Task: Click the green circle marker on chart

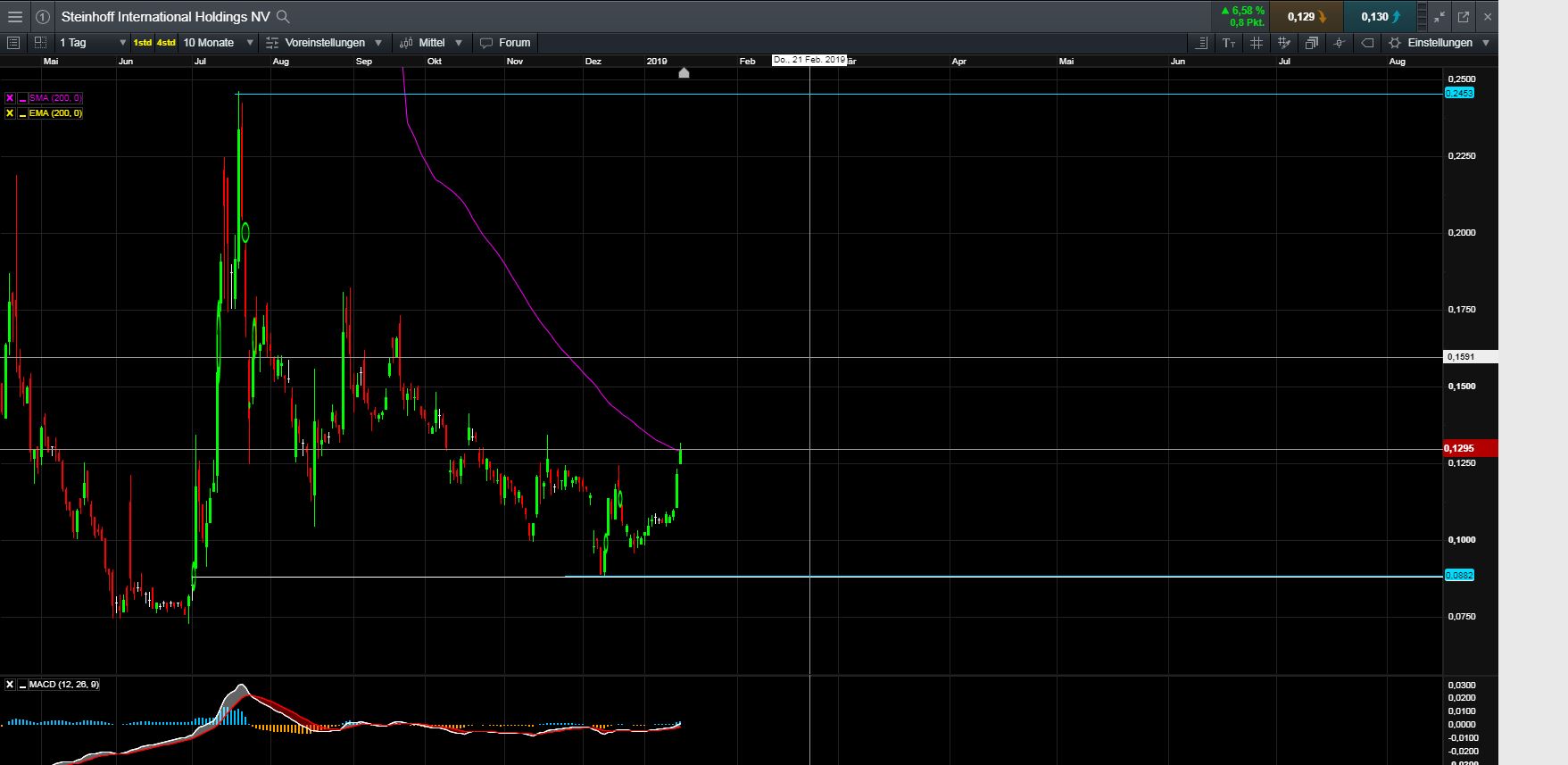Action: [x=245, y=233]
